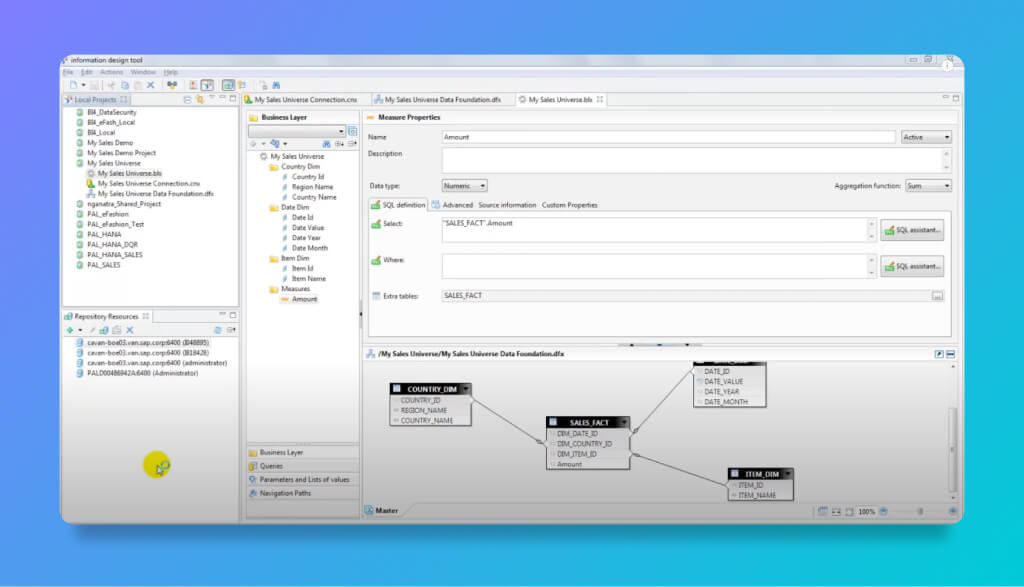Select the Save icon in the main toolbar
Viewport: 1024px width, 587px height.
tap(94, 84)
